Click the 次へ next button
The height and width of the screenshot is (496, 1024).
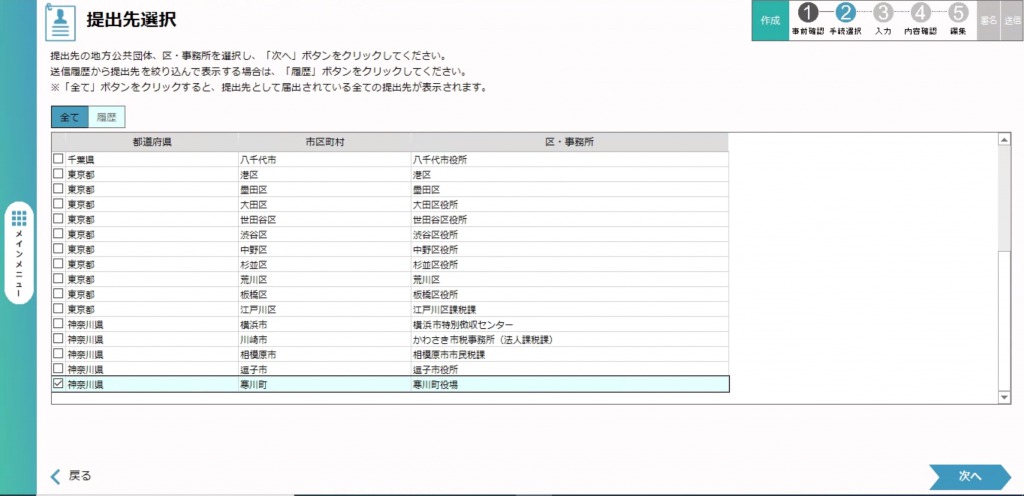969,476
